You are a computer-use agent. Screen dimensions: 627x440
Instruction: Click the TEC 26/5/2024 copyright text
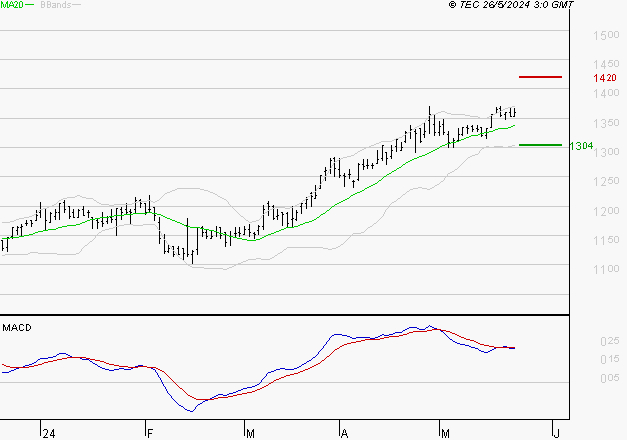pyautogui.click(x=511, y=5)
